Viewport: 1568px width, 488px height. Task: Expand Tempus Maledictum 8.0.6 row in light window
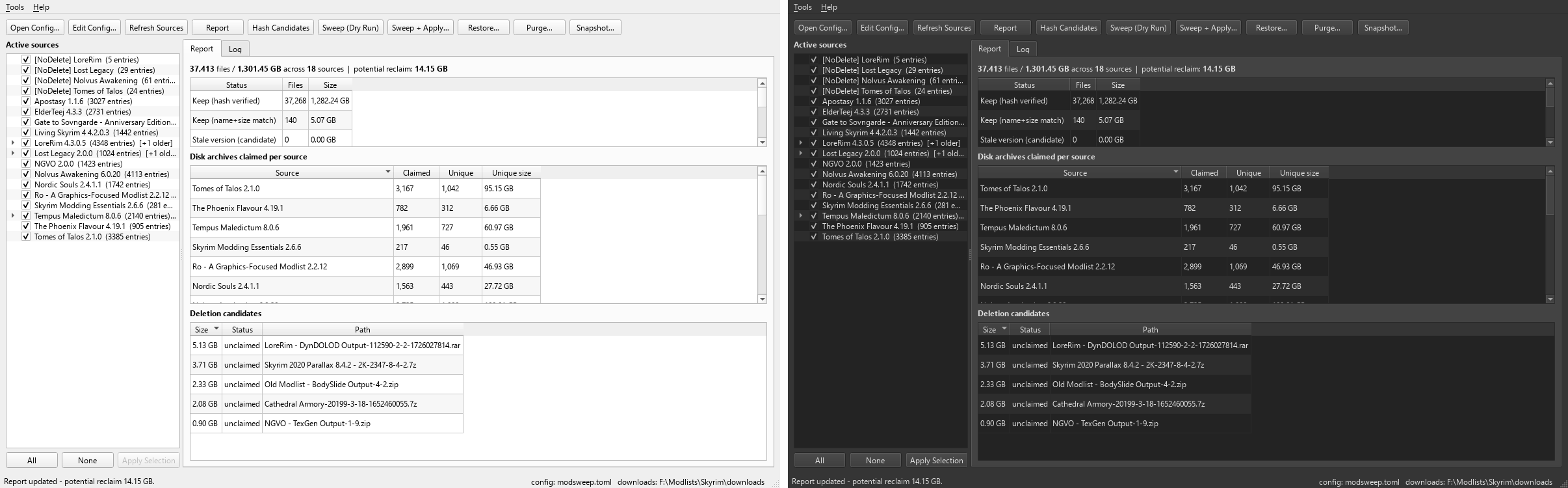click(13, 216)
